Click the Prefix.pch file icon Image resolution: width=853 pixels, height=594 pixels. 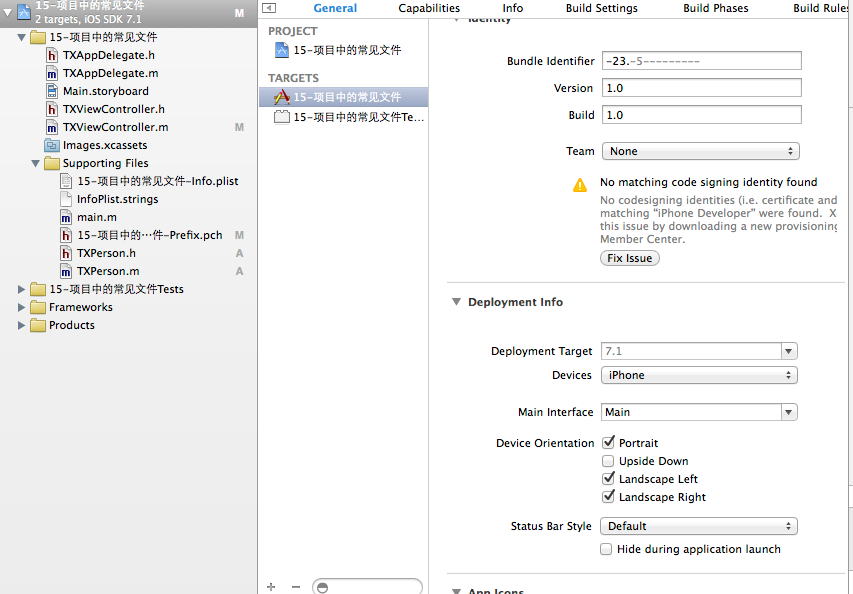[x=66, y=236]
